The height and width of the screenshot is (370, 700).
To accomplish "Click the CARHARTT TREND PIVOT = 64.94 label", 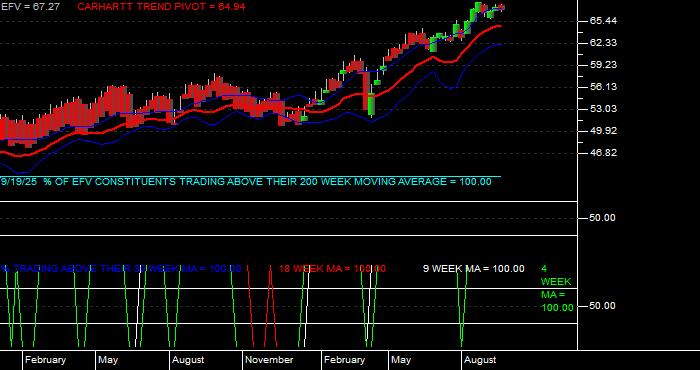I will click(x=161, y=7).
